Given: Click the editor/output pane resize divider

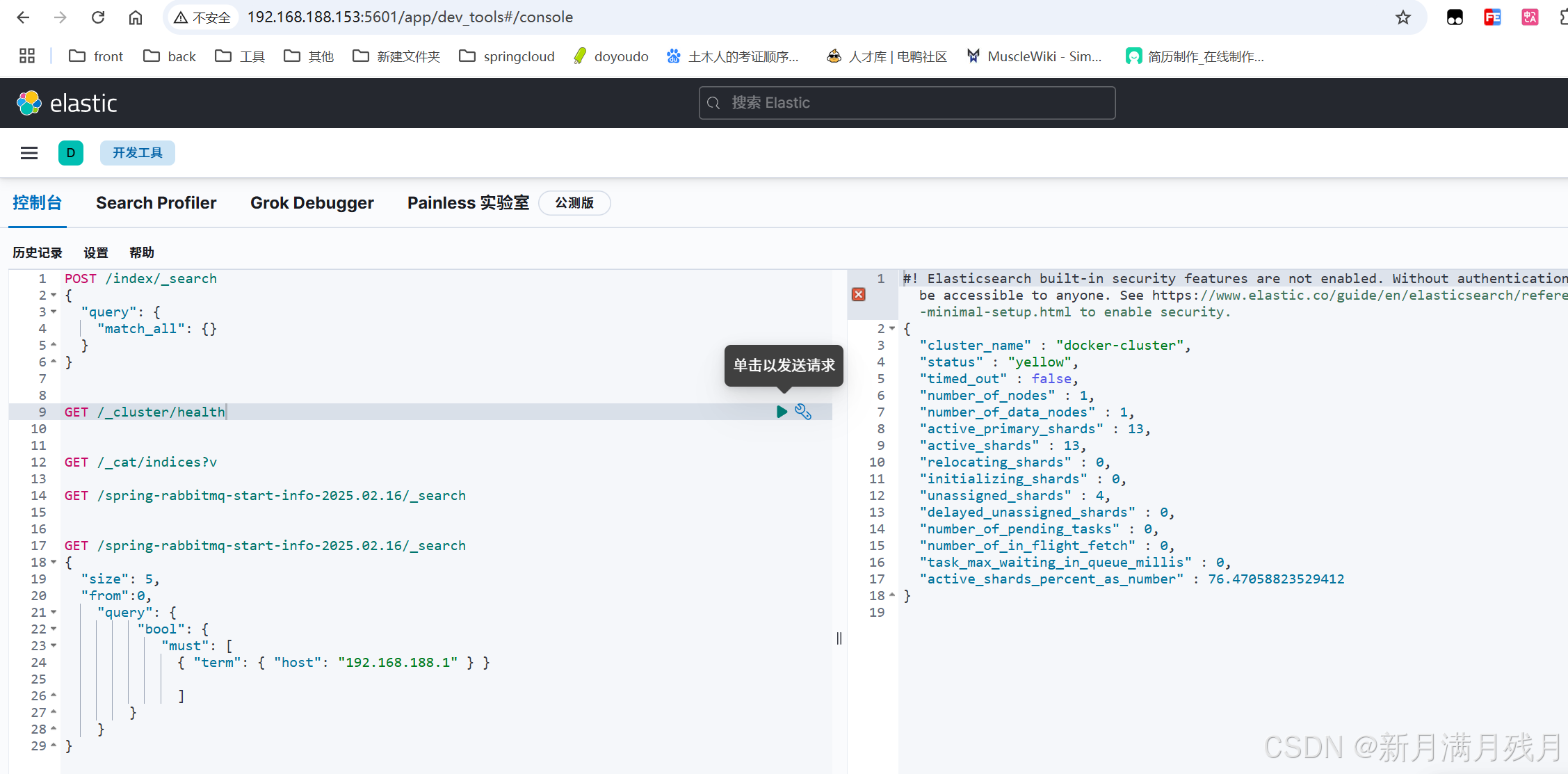Looking at the screenshot, I should pyautogui.click(x=839, y=638).
